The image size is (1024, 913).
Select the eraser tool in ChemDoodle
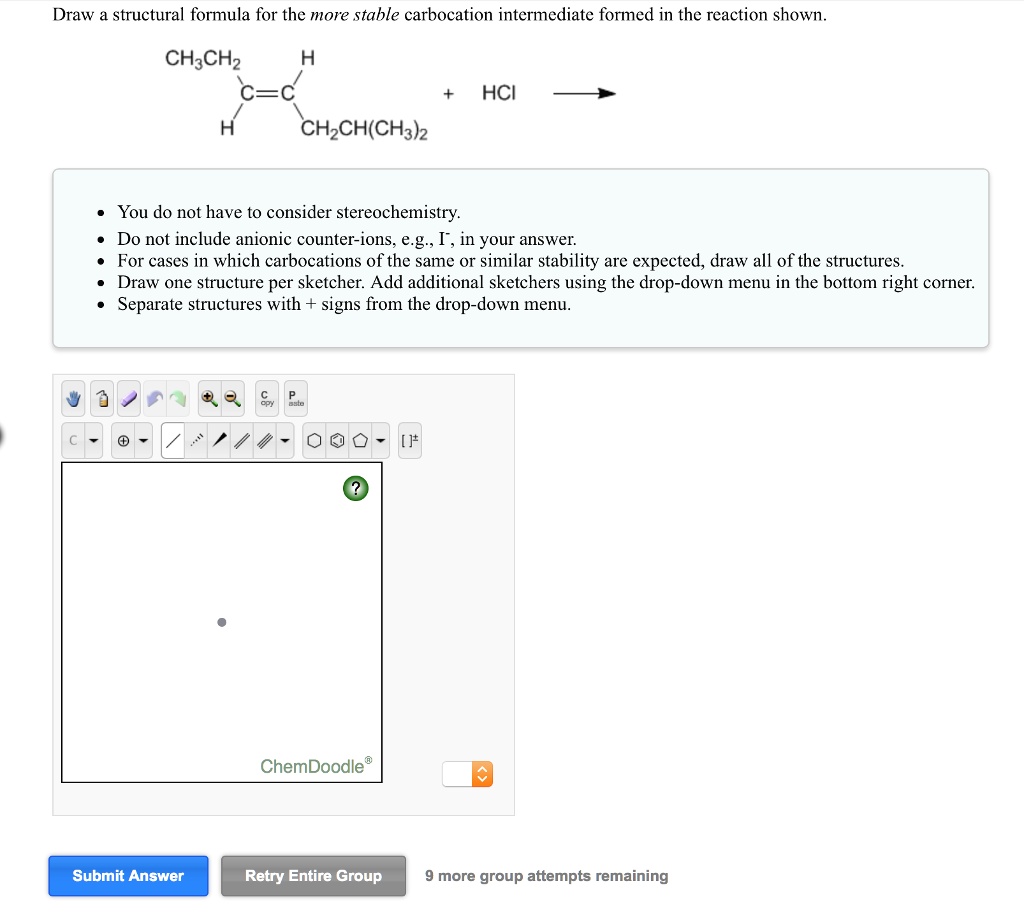click(127, 398)
